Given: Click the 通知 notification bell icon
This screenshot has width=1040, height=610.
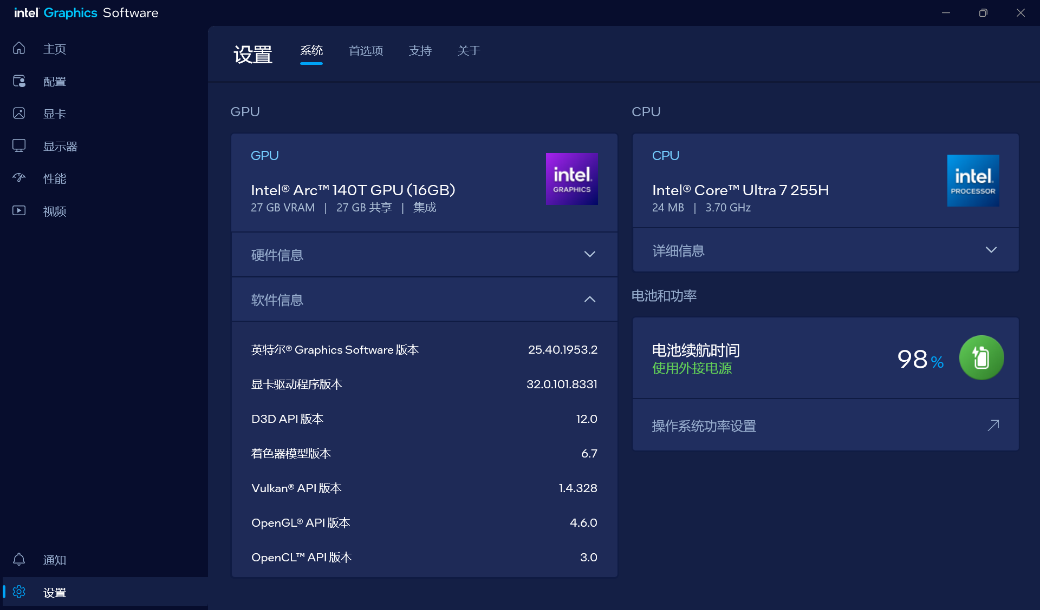Looking at the screenshot, I should [x=19, y=560].
